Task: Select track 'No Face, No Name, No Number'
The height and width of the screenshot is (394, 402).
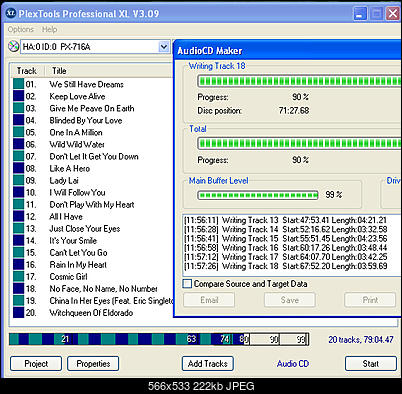Action: tap(103, 289)
